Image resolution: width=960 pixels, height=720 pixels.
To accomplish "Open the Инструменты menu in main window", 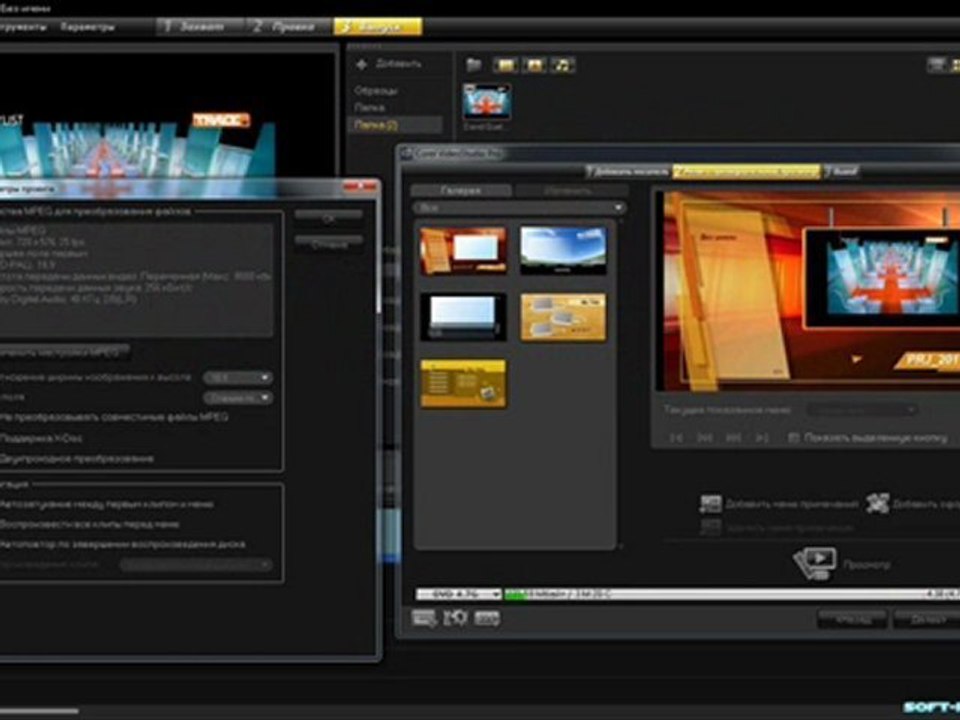I will (23, 27).
